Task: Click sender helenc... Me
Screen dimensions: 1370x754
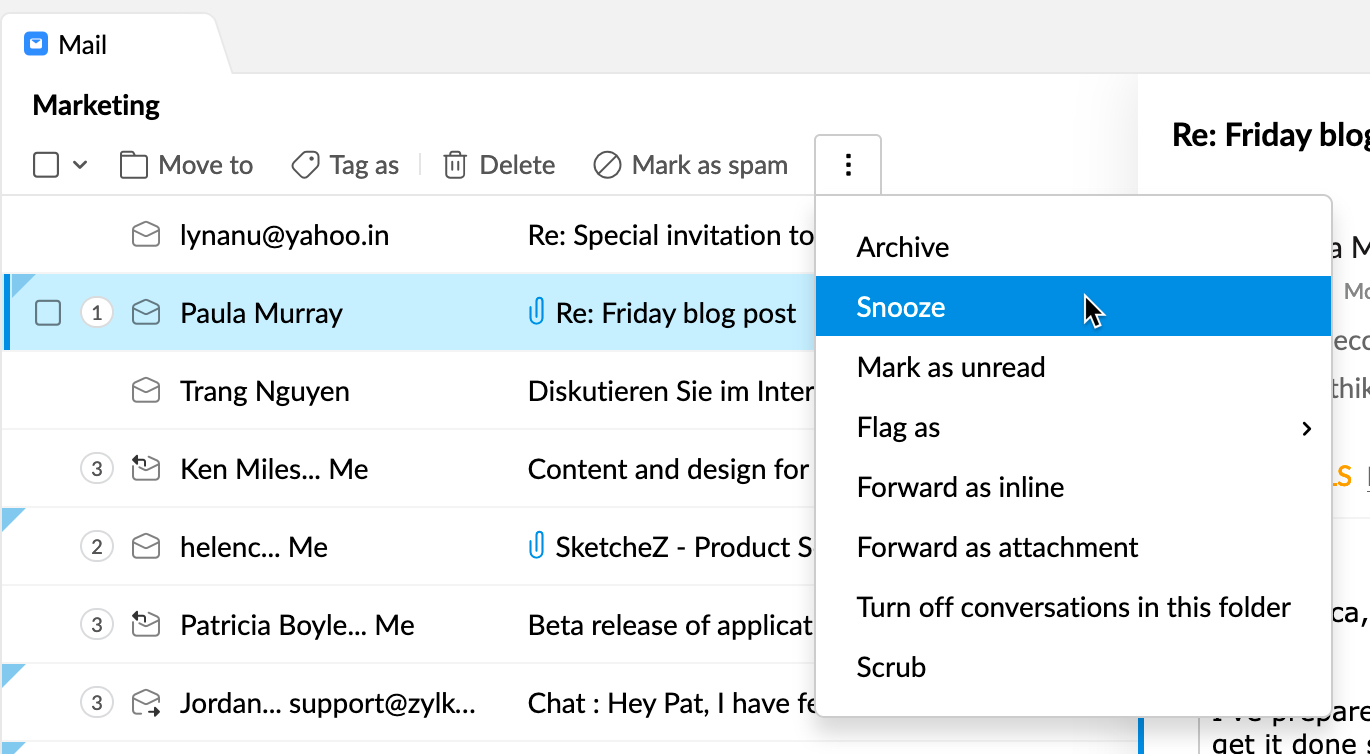Action: (254, 547)
